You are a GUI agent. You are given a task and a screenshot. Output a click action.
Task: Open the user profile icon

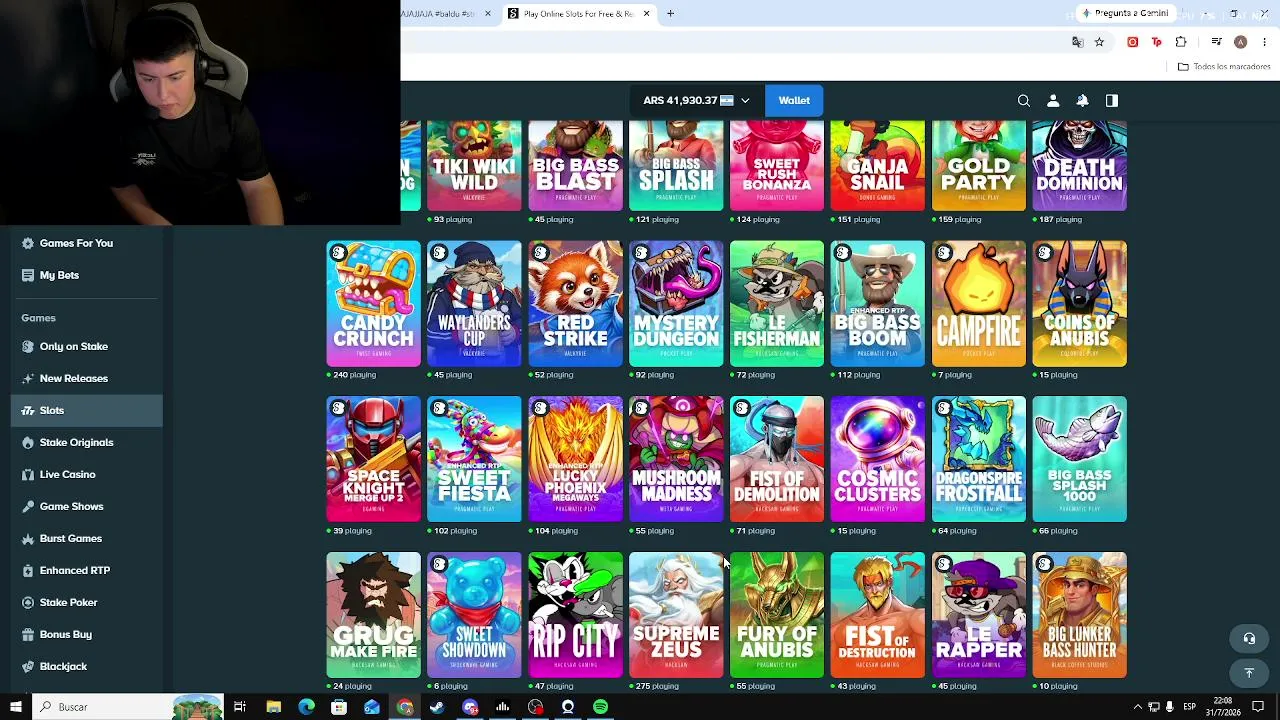1053,101
